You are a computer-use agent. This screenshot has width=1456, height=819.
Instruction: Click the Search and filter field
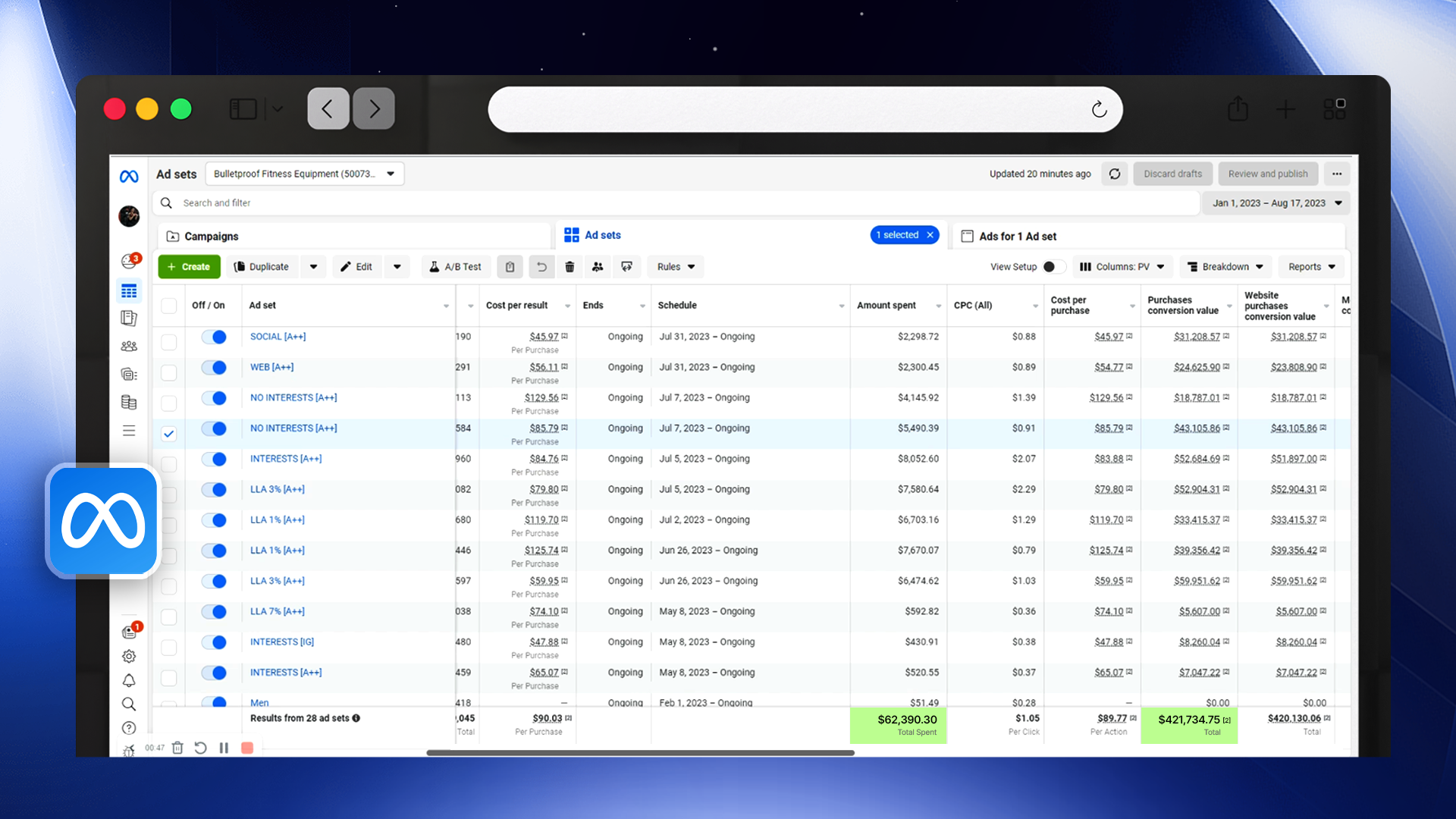coord(676,203)
